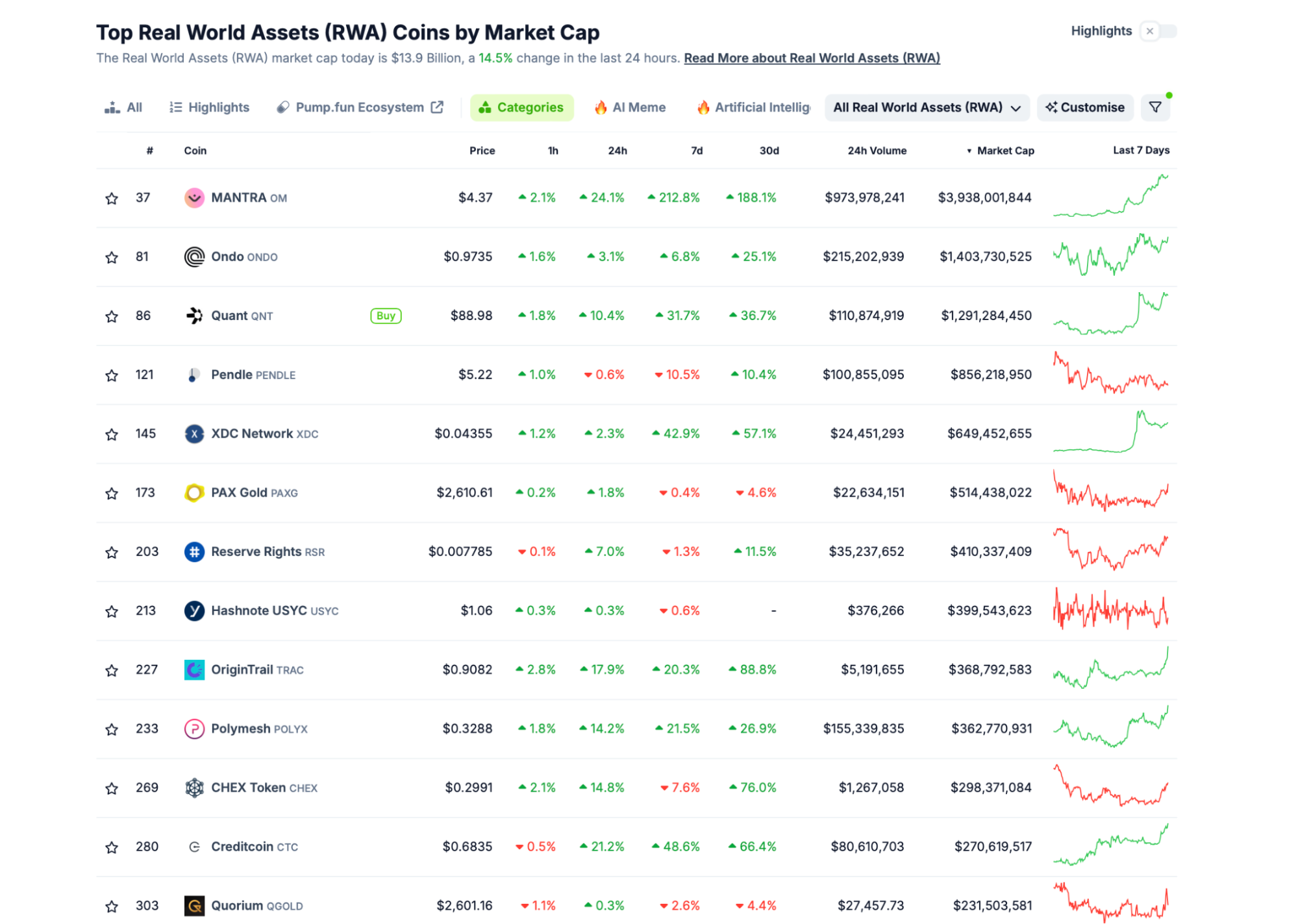This screenshot has height=924, width=1298.
Task: Select the Categories tab
Action: click(x=521, y=107)
